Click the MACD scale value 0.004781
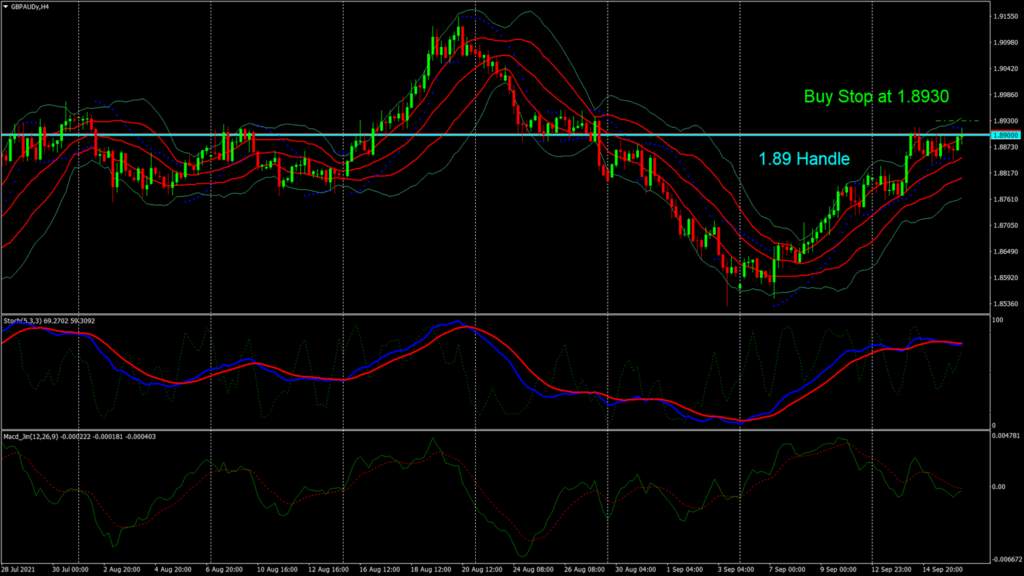The width and height of the screenshot is (1024, 576). [x=1006, y=435]
